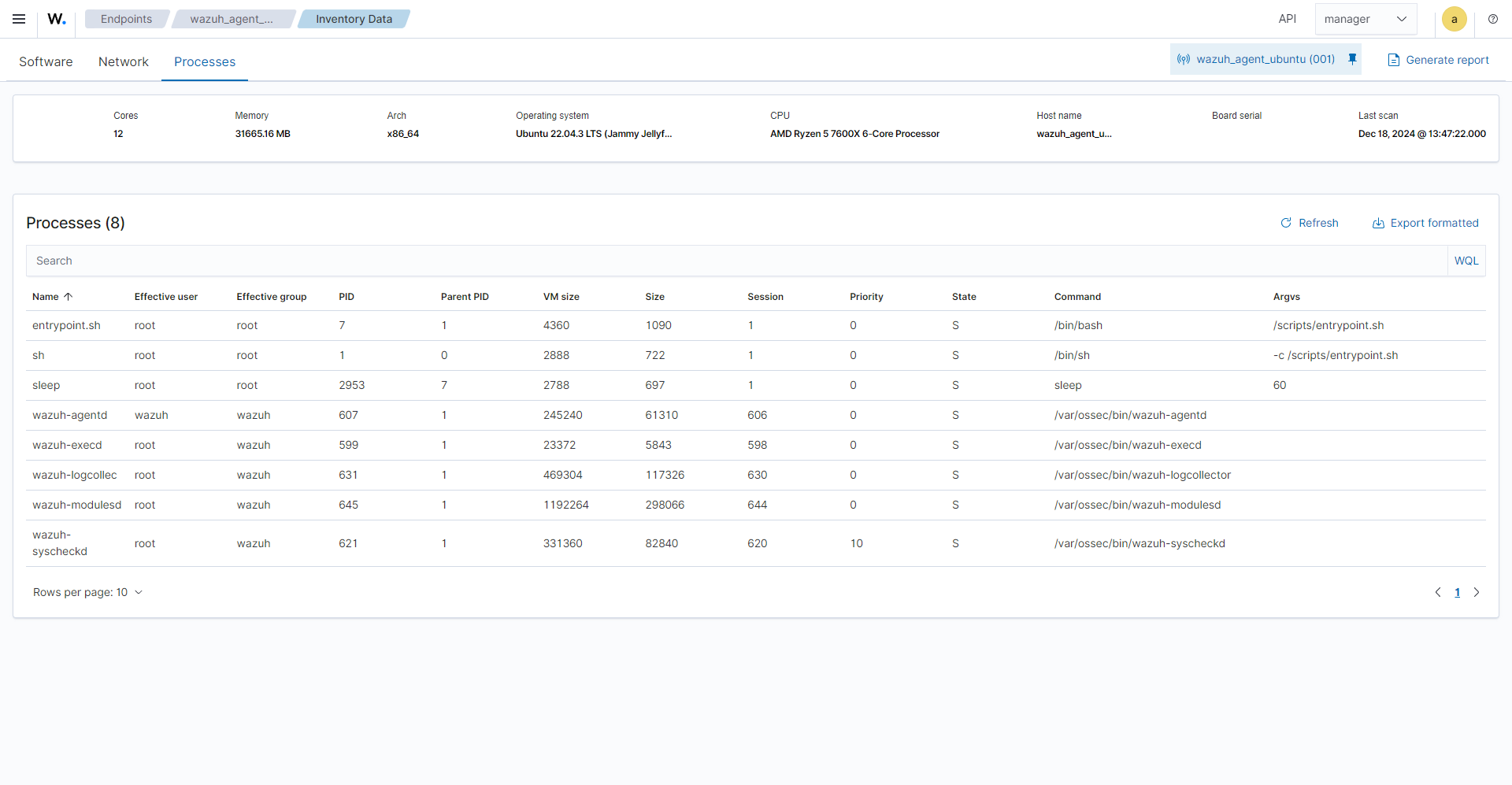This screenshot has width=1512, height=785.
Task: Open the help icon in header
Action: pos(1493,19)
